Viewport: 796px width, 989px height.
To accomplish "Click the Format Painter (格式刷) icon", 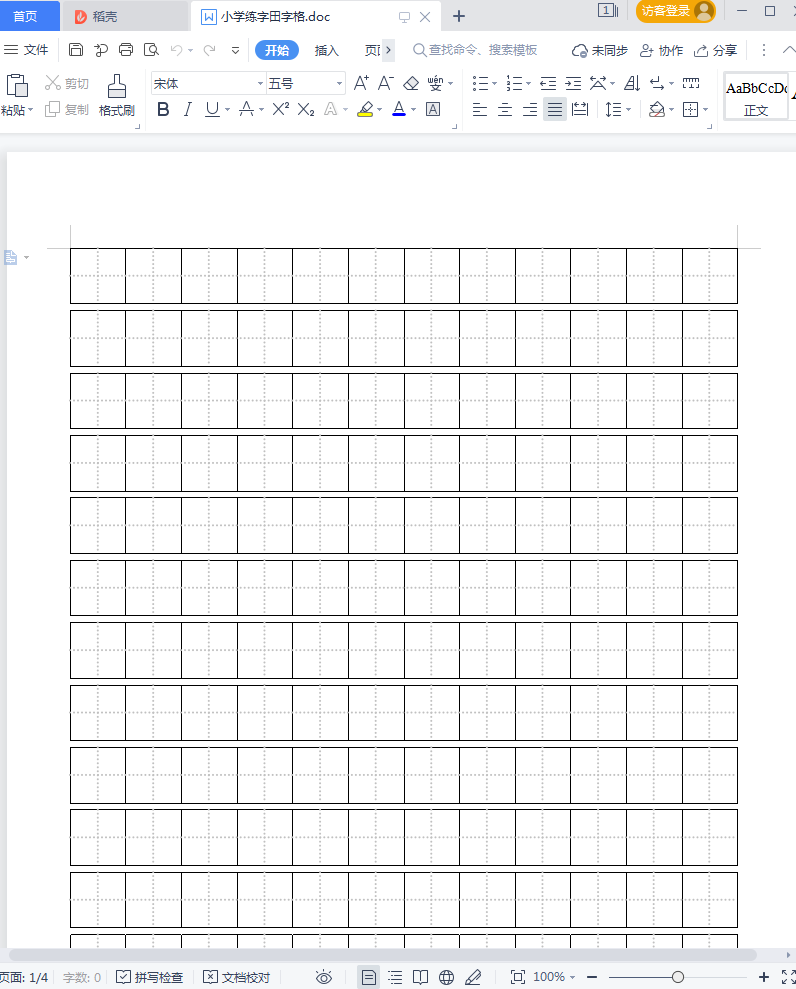I will pos(116,95).
